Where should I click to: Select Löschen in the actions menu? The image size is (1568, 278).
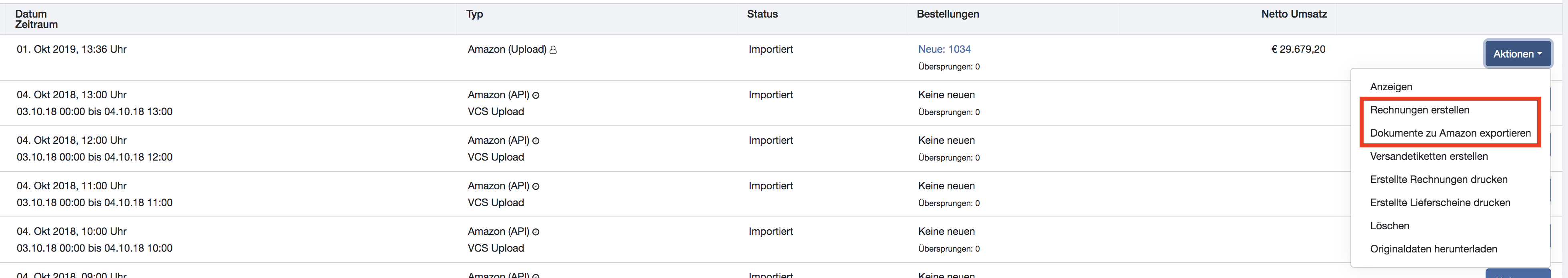pyautogui.click(x=1390, y=226)
